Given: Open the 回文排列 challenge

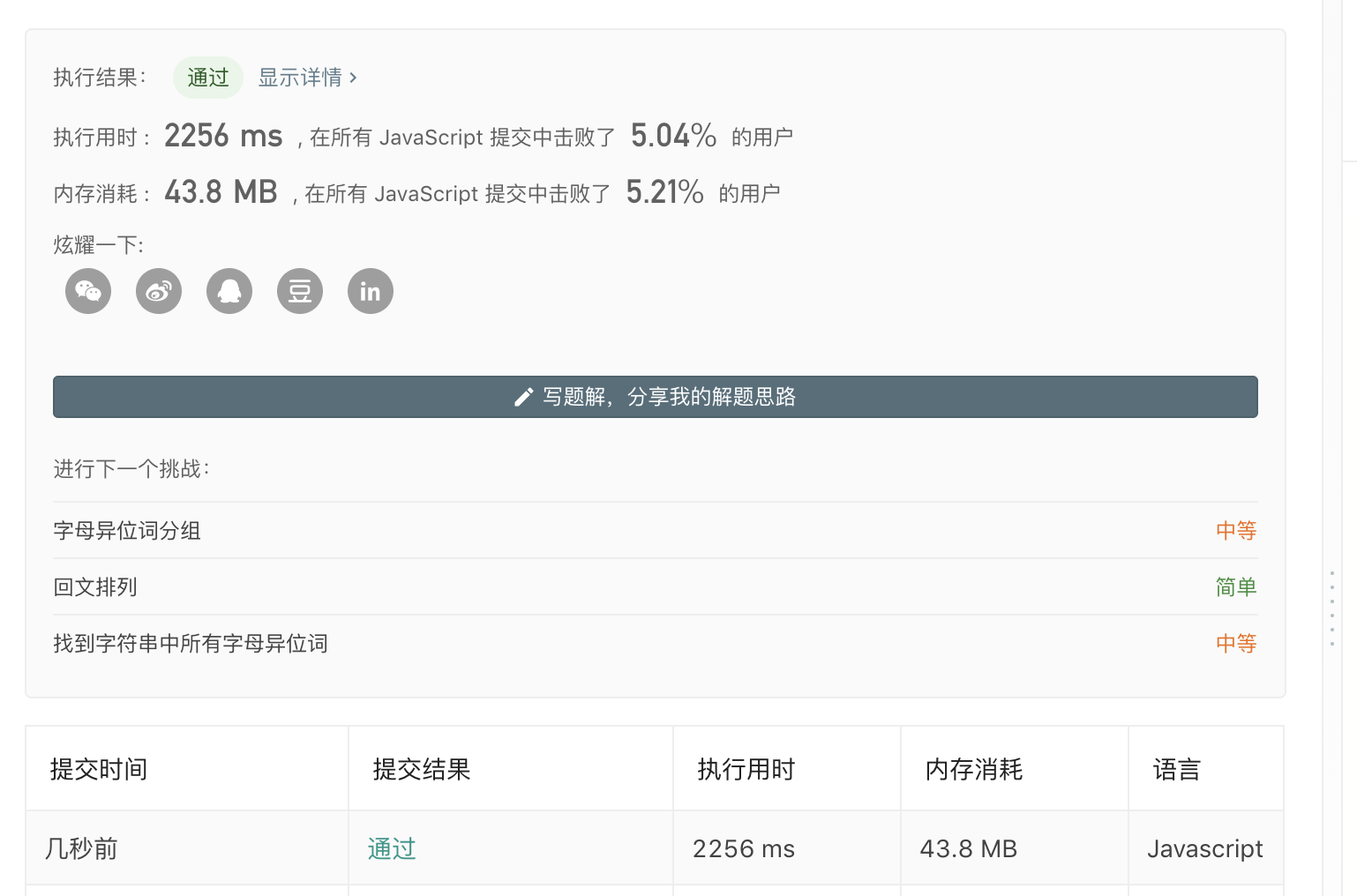Looking at the screenshot, I should pos(94,586).
